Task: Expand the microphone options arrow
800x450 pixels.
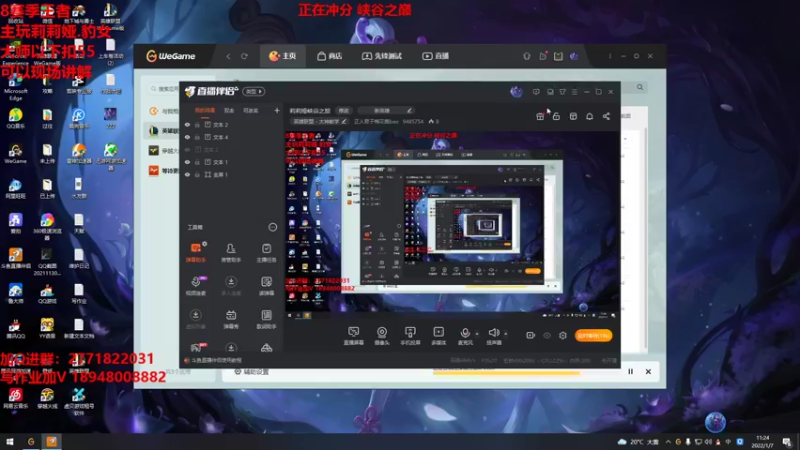Action: point(477,334)
